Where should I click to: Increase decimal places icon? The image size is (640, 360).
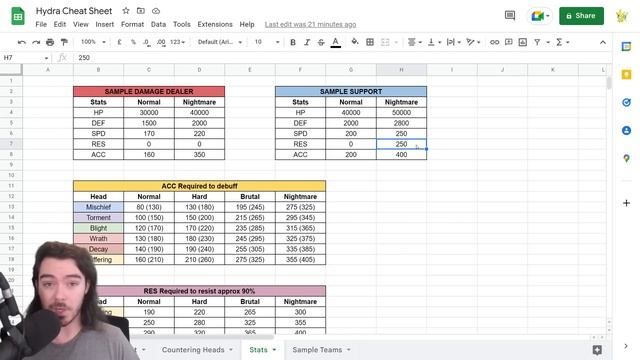[161, 42]
